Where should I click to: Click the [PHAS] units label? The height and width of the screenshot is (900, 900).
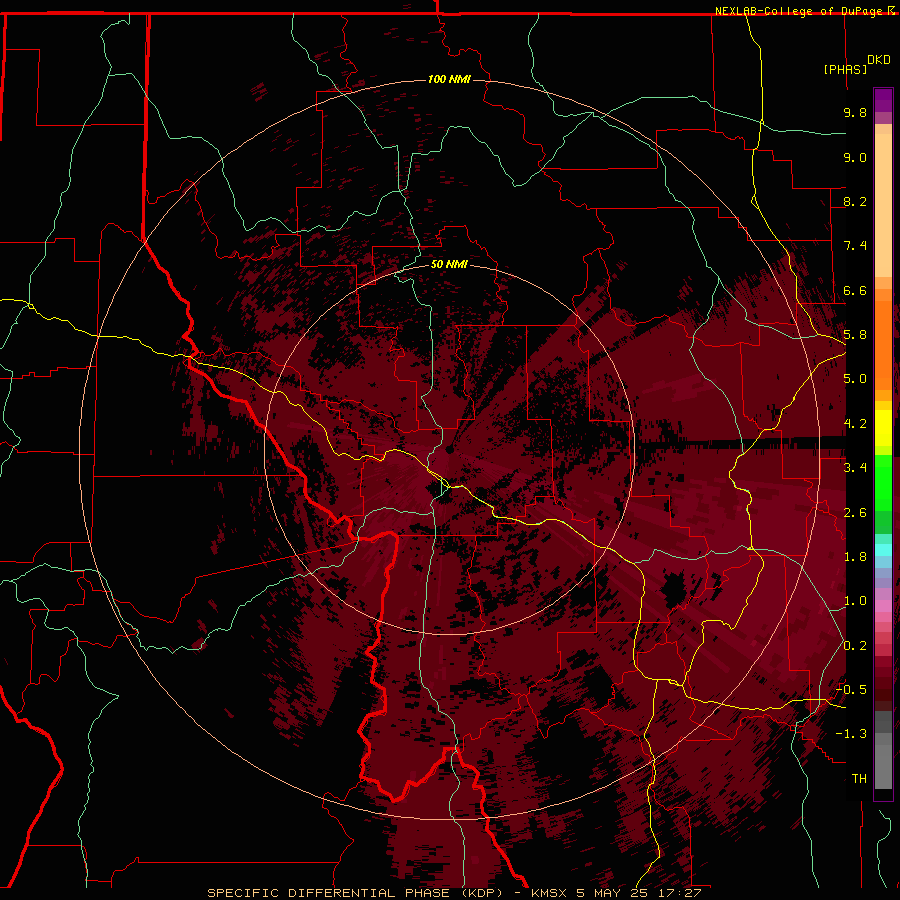pyautogui.click(x=845, y=69)
